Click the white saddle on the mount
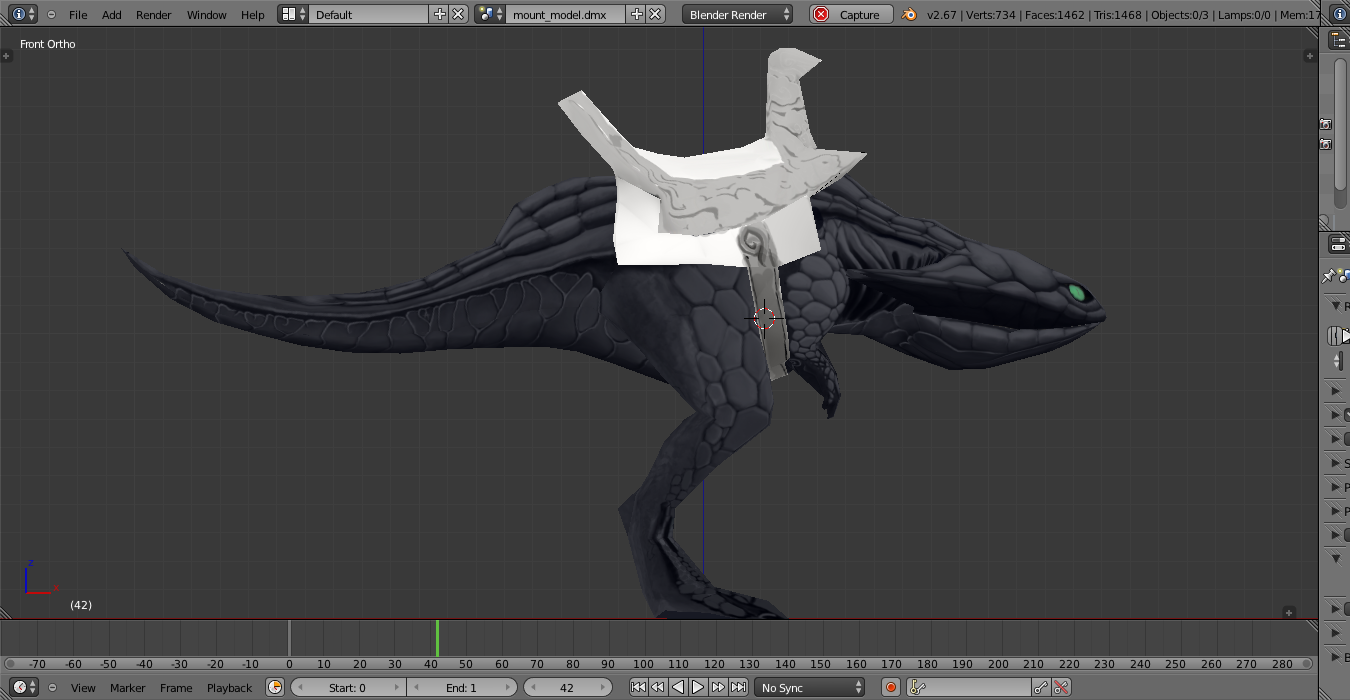The width and height of the screenshot is (1350, 700). (x=714, y=205)
